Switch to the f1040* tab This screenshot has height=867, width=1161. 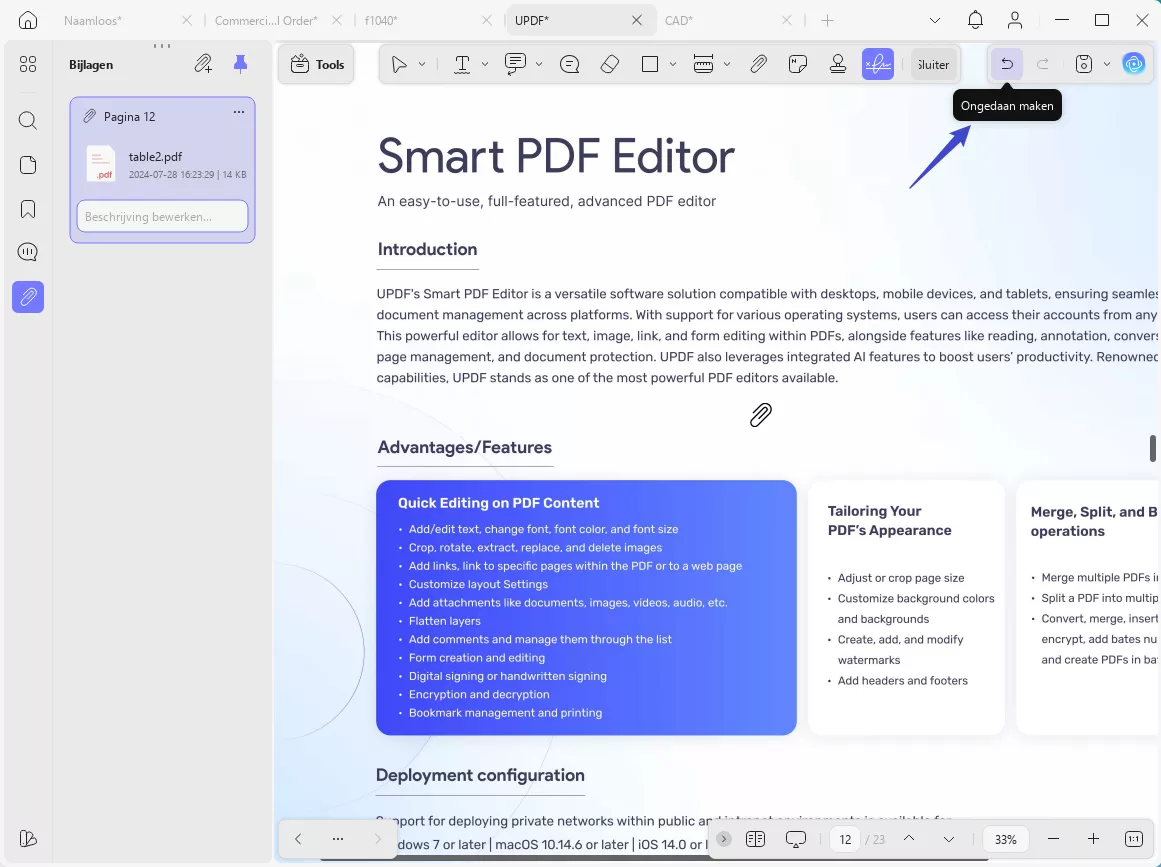381,21
